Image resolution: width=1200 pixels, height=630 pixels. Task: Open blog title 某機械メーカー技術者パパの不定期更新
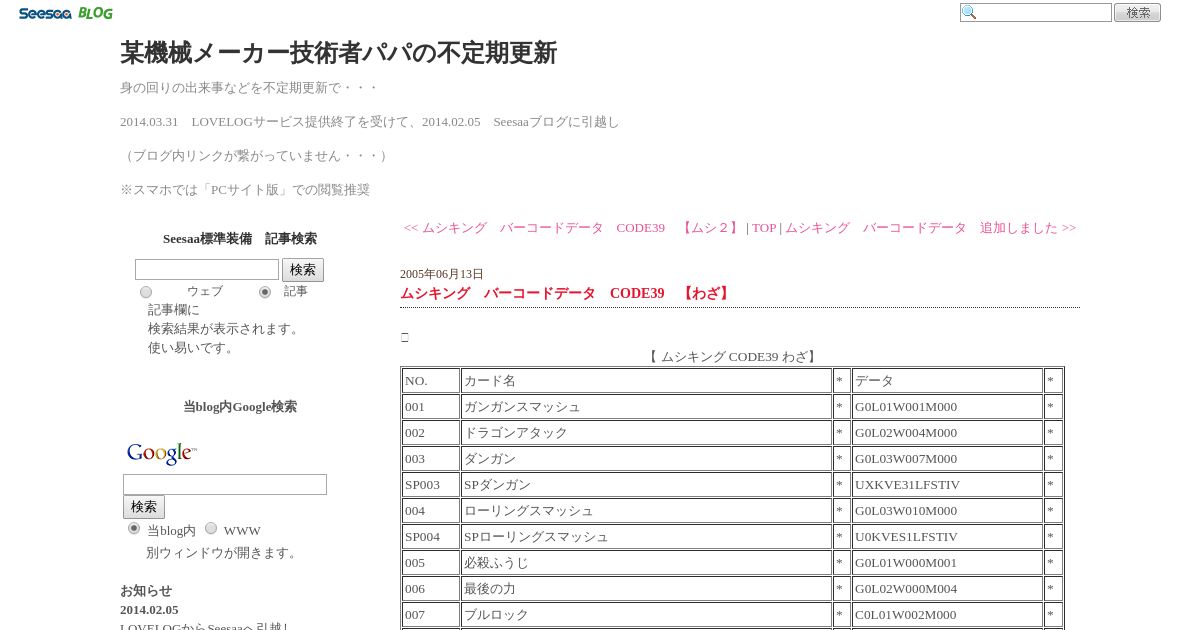click(x=338, y=53)
